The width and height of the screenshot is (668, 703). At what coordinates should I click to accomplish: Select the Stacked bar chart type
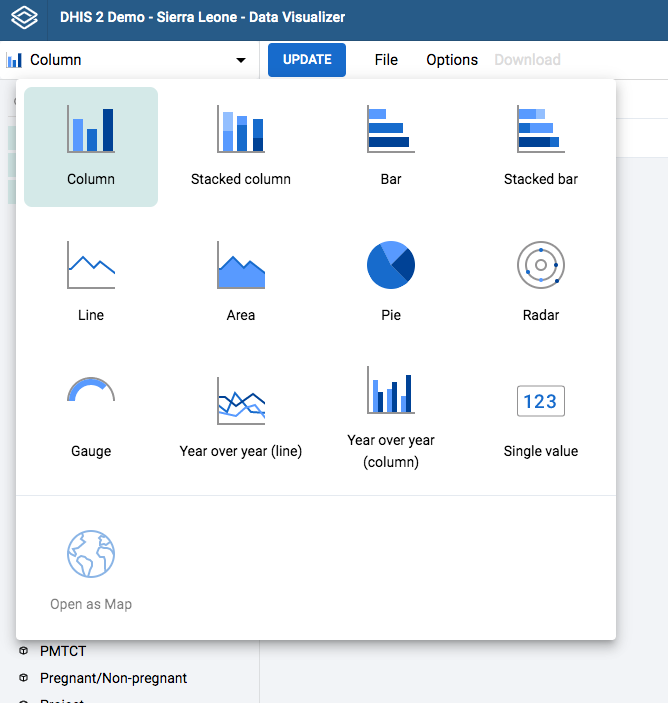pyautogui.click(x=541, y=147)
